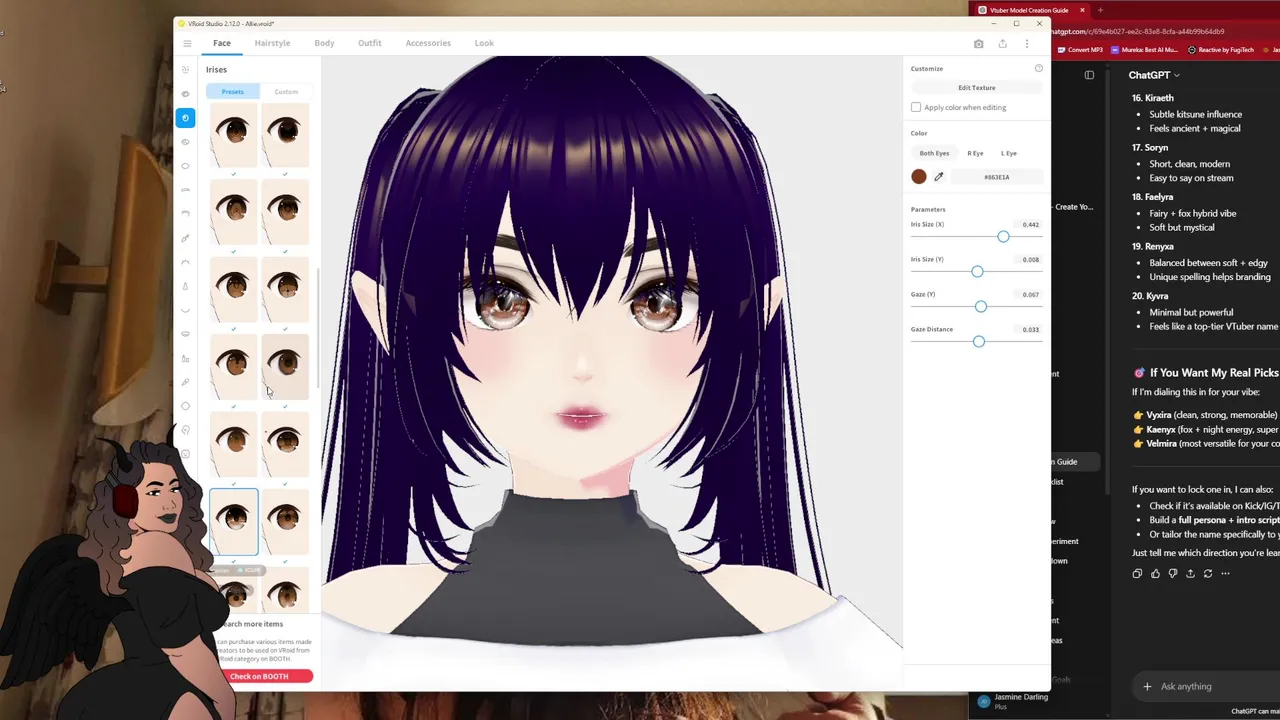The width and height of the screenshot is (1280, 720).
Task: Click the export/share icon in VRoid
Action: pos(1002,43)
